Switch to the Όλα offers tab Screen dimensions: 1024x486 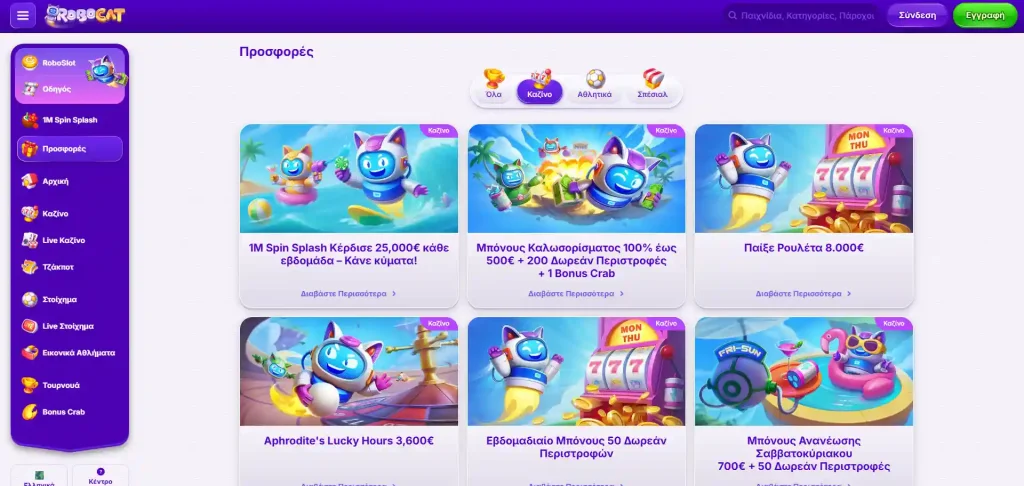click(x=494, y=84)
